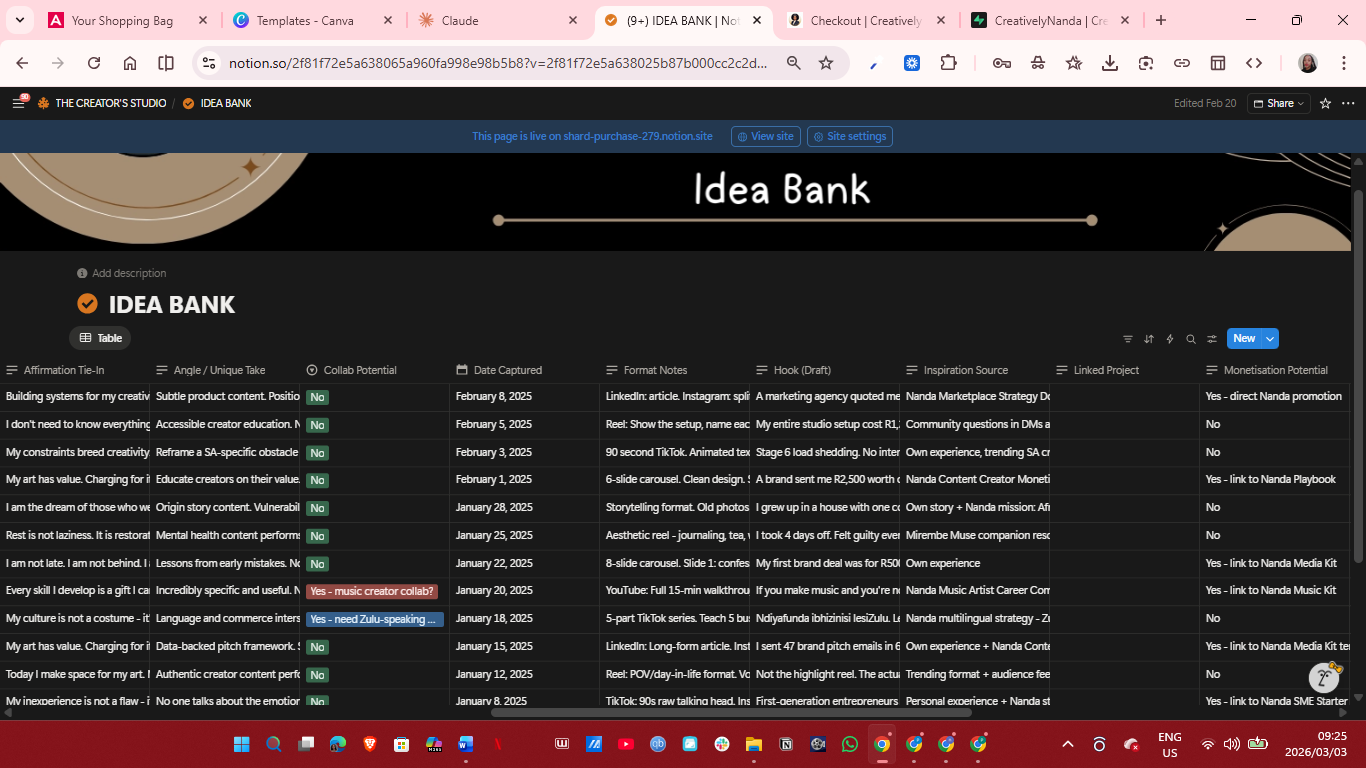Image resolution: width=1366 pixels, height=768 pixels.
Task: Search the Idea Bank database using the magnifier icon
Action: (1190, 339)
